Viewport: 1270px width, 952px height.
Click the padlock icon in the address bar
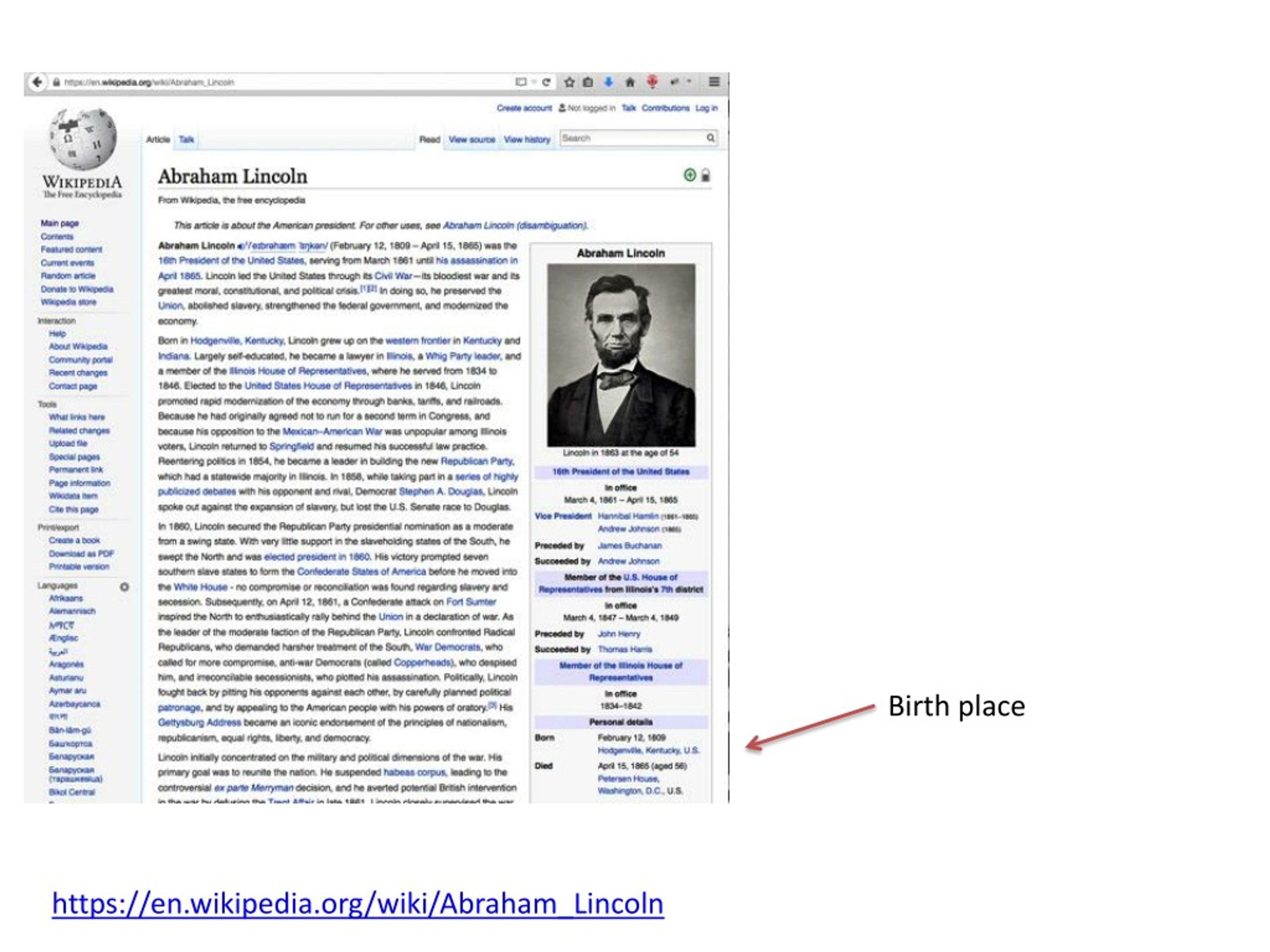56,83
